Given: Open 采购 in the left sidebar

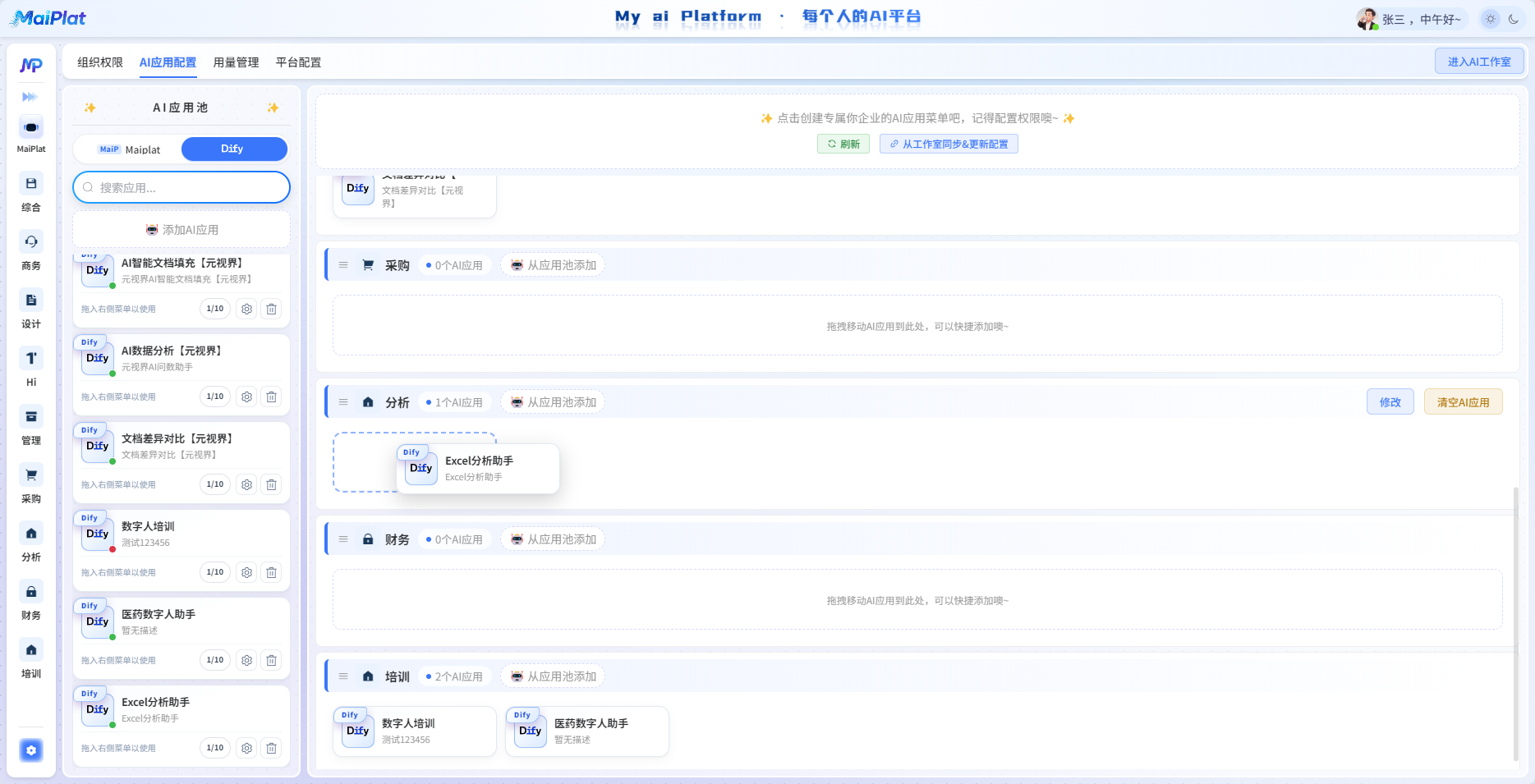Looking at the screenshot, I should [31, 484].
